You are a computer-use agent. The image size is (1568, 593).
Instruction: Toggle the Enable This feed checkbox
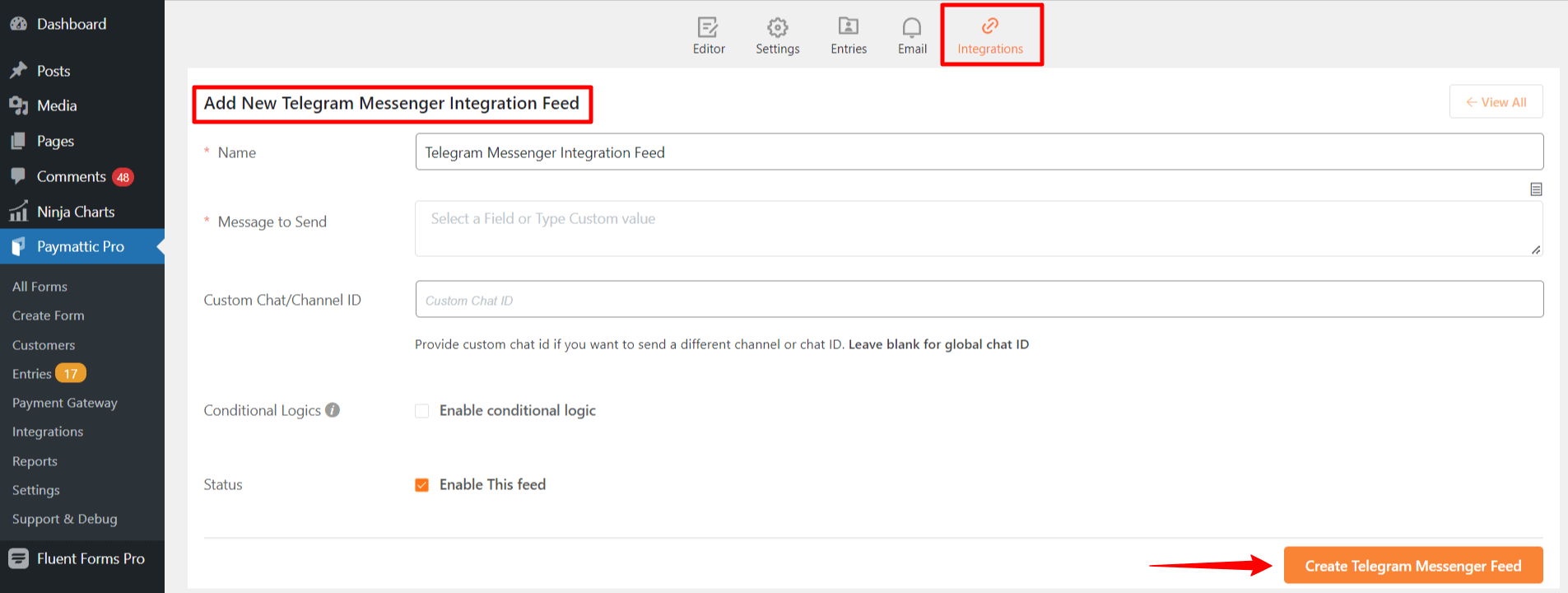[422, 485]
